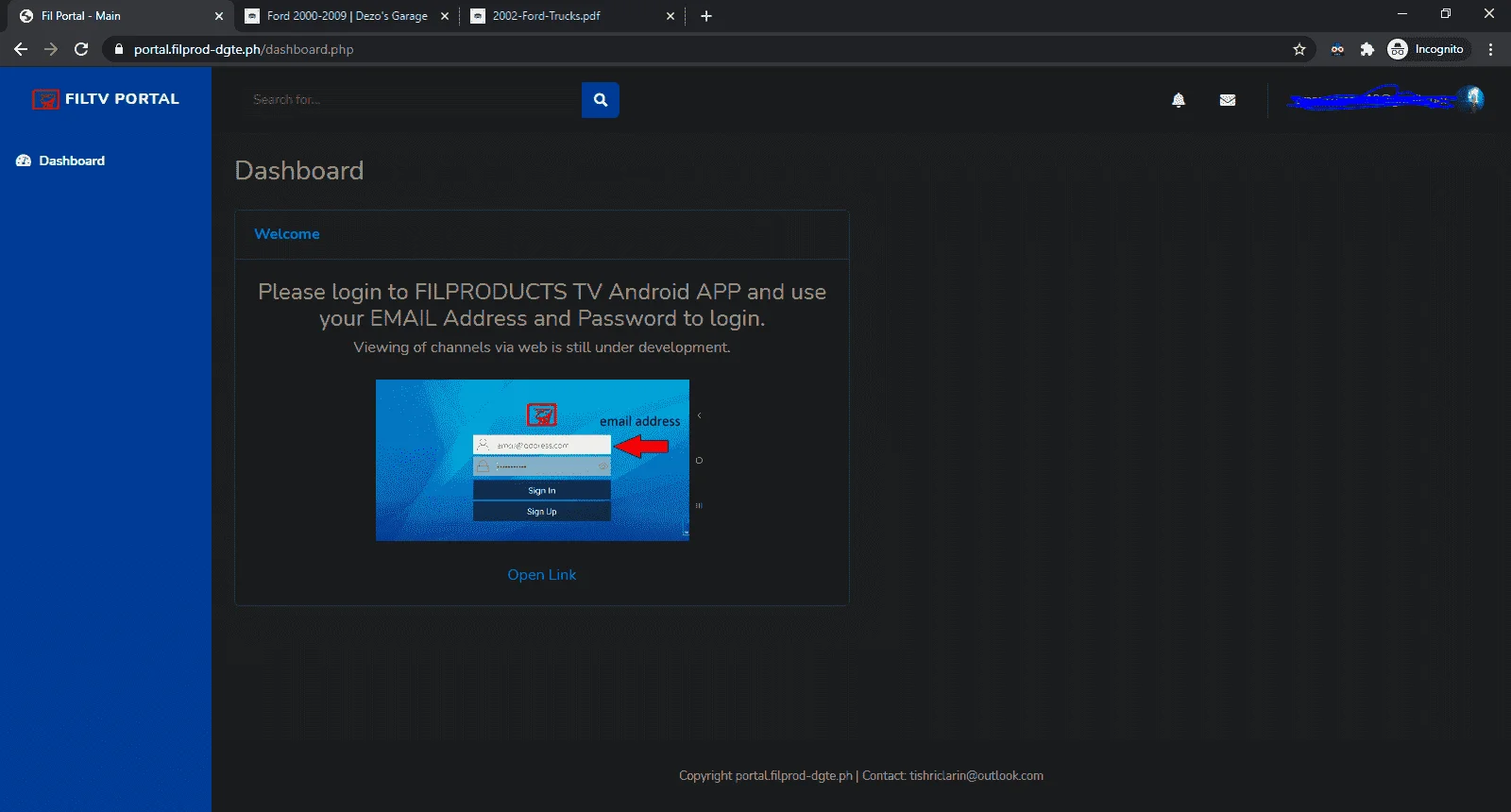Select Dashboard in the sidebar

click(60, 161)
